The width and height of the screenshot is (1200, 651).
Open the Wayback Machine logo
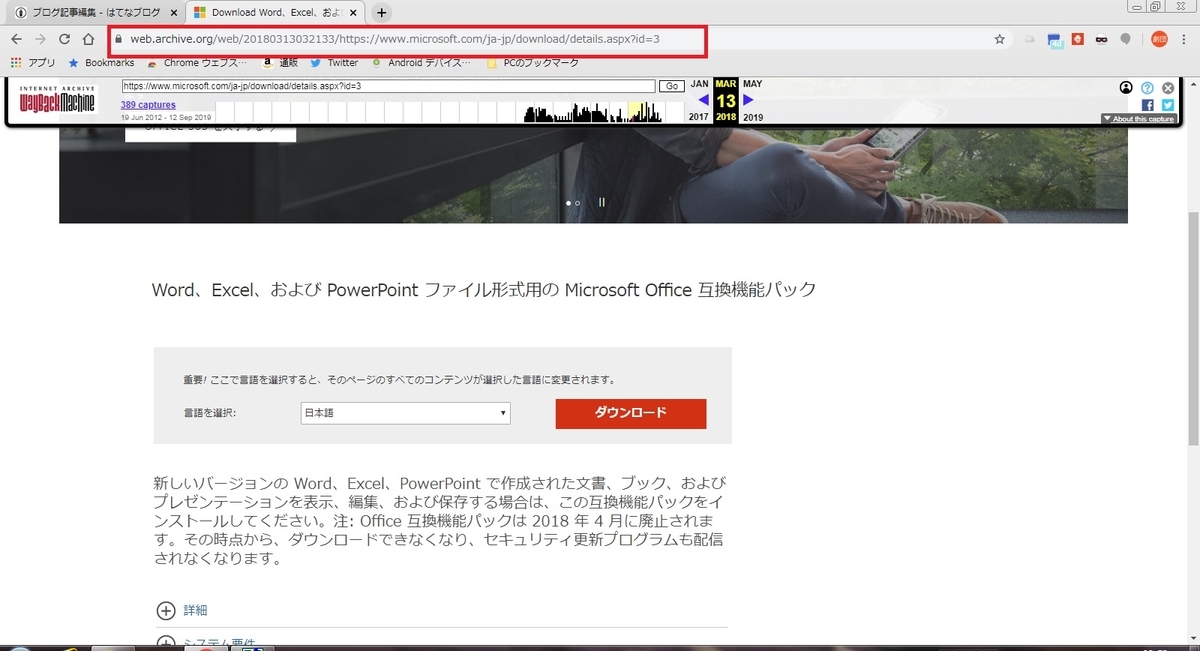[57, 99]
